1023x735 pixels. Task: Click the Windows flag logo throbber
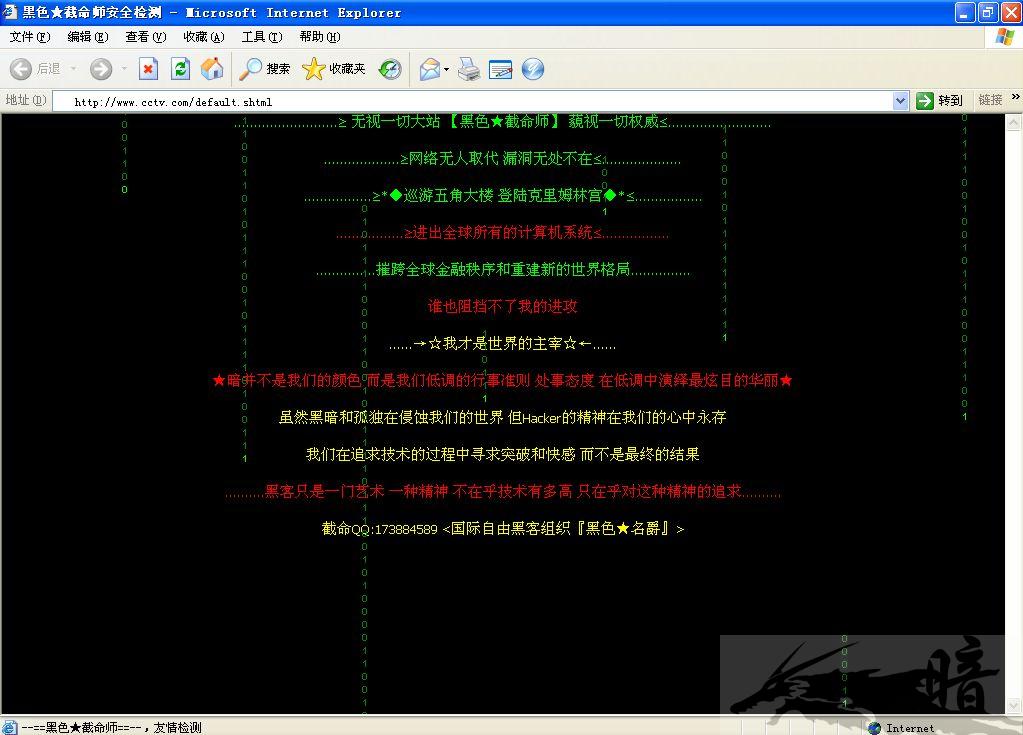pos(1005,37)
